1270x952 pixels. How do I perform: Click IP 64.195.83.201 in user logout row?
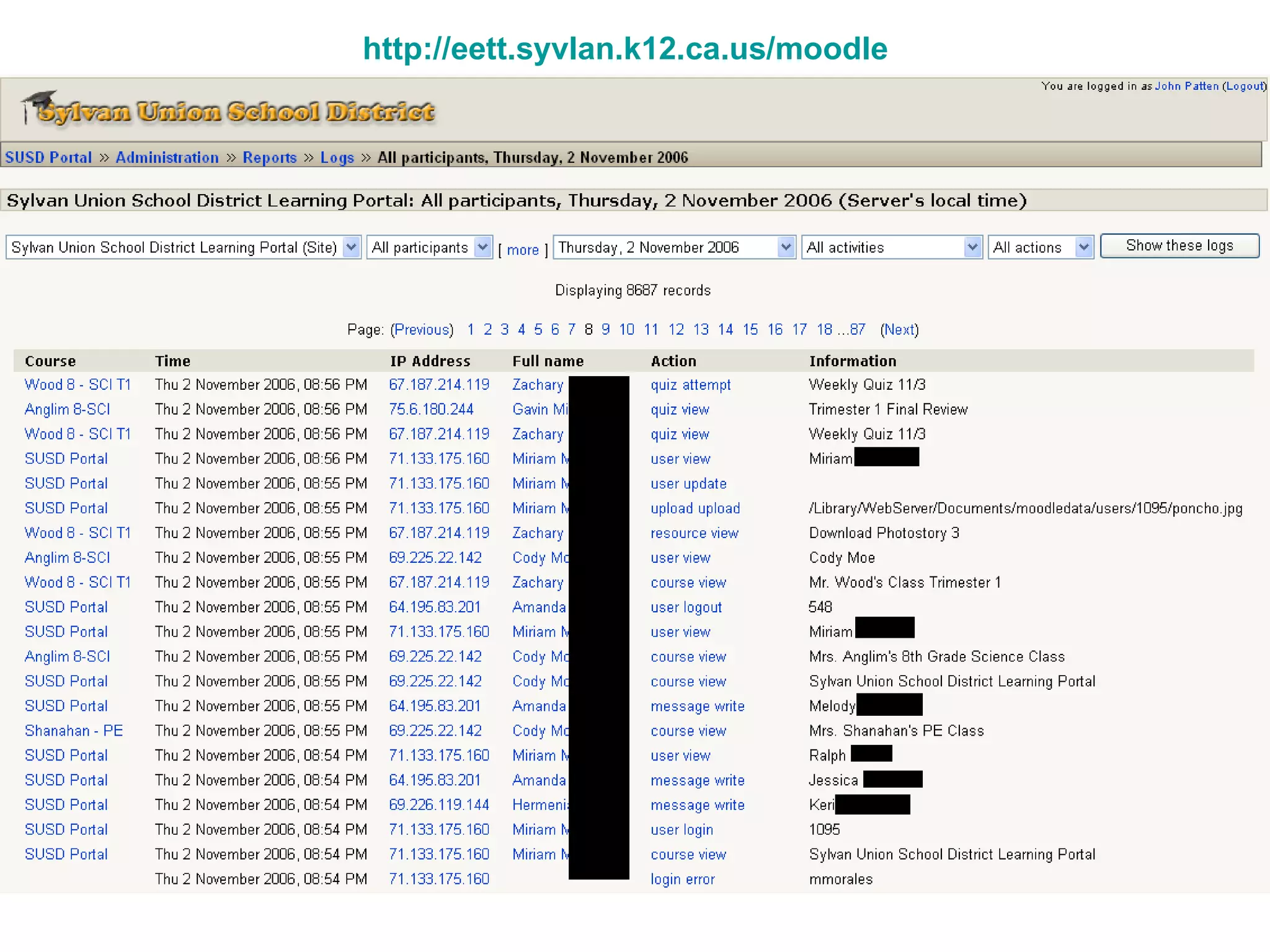point(435,607)
